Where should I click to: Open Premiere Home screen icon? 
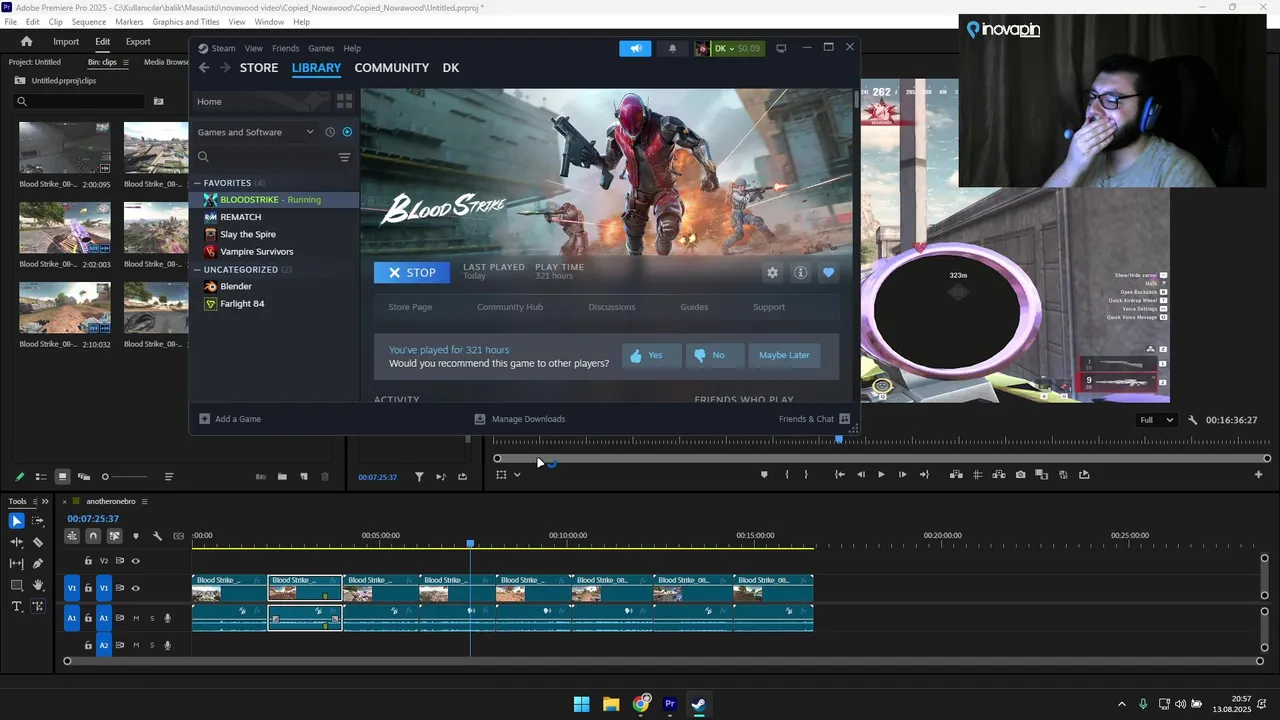coord(27,42)
